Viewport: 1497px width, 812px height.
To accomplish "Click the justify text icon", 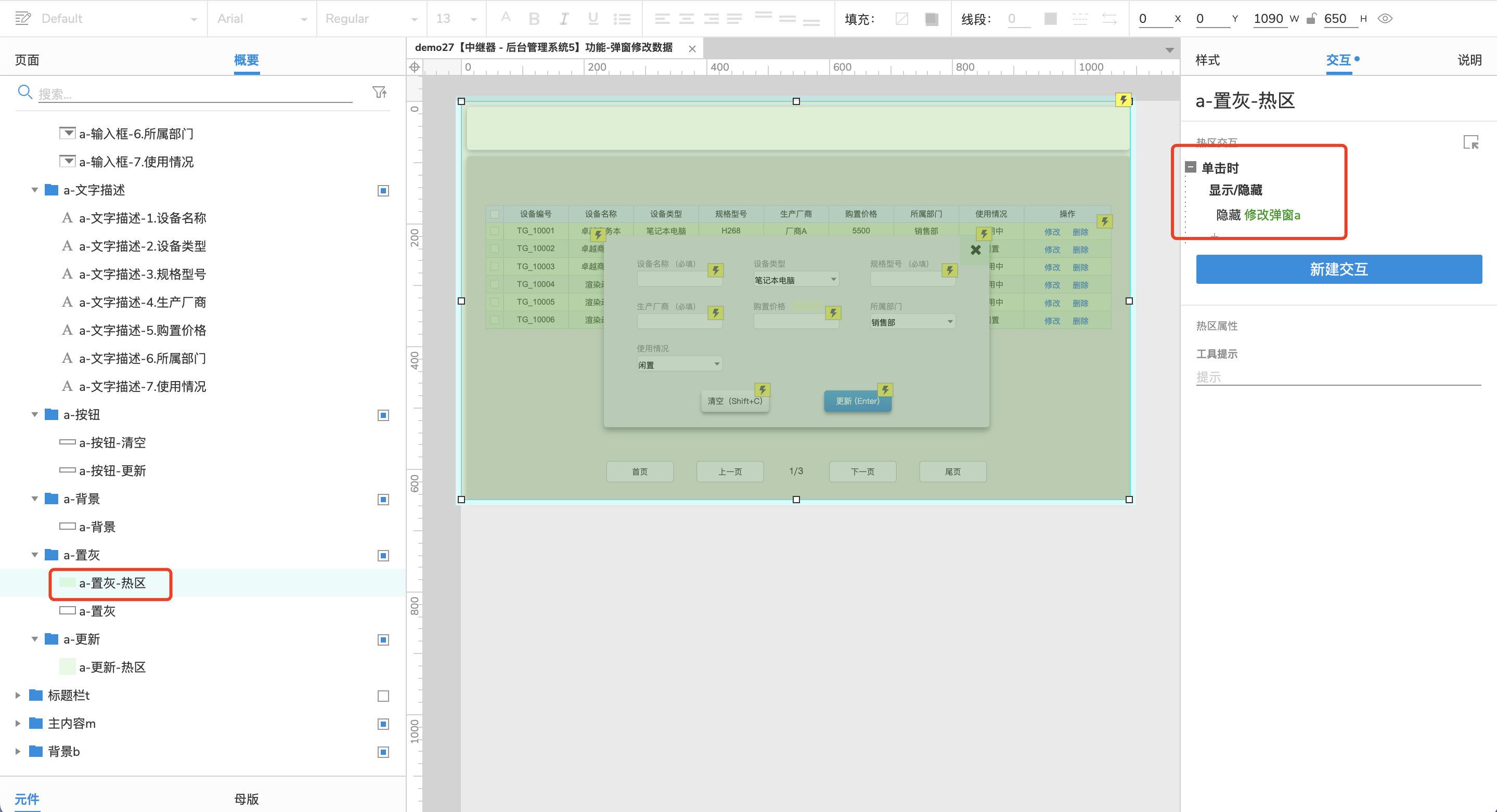I will pyautogui.click(x=734, y=19).
